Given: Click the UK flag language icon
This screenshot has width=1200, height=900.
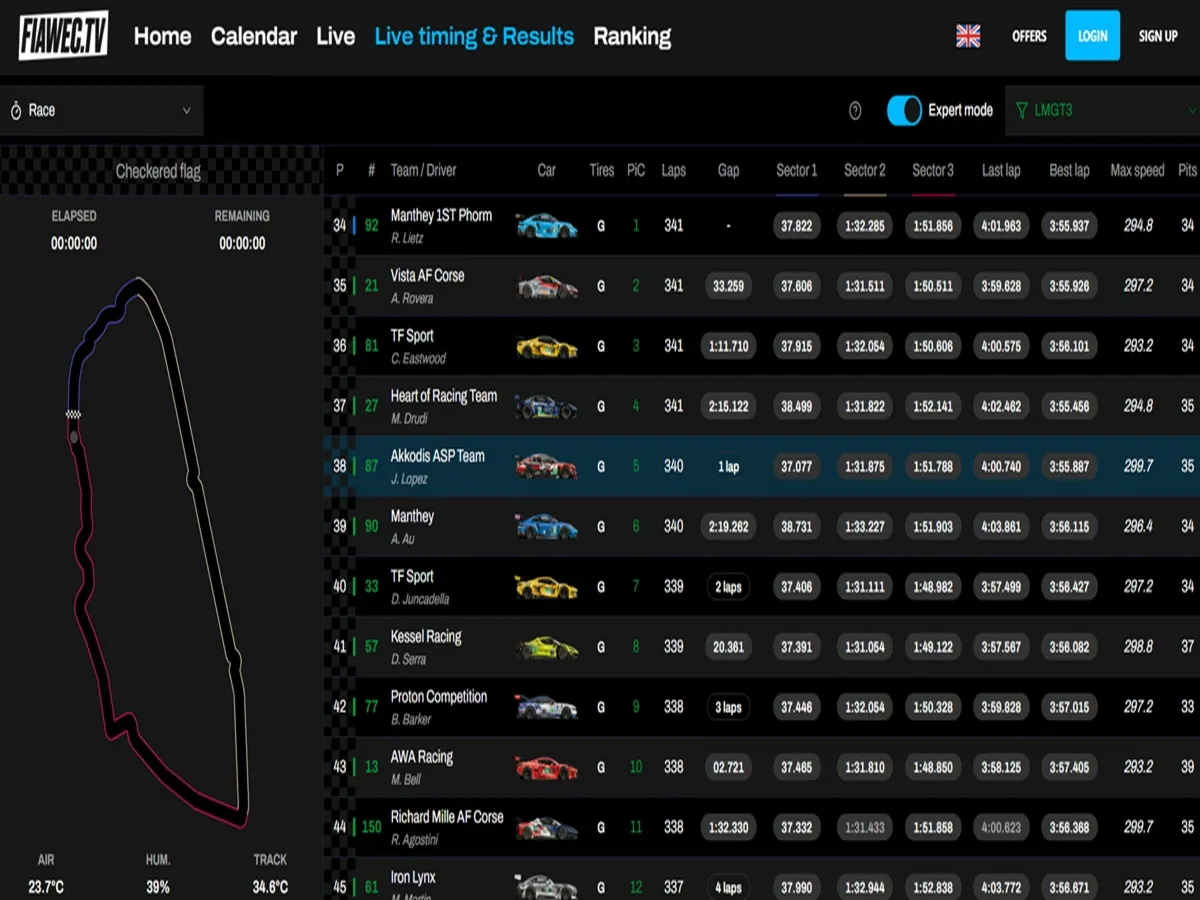Looking at the screenshot, I should point(968,36).
